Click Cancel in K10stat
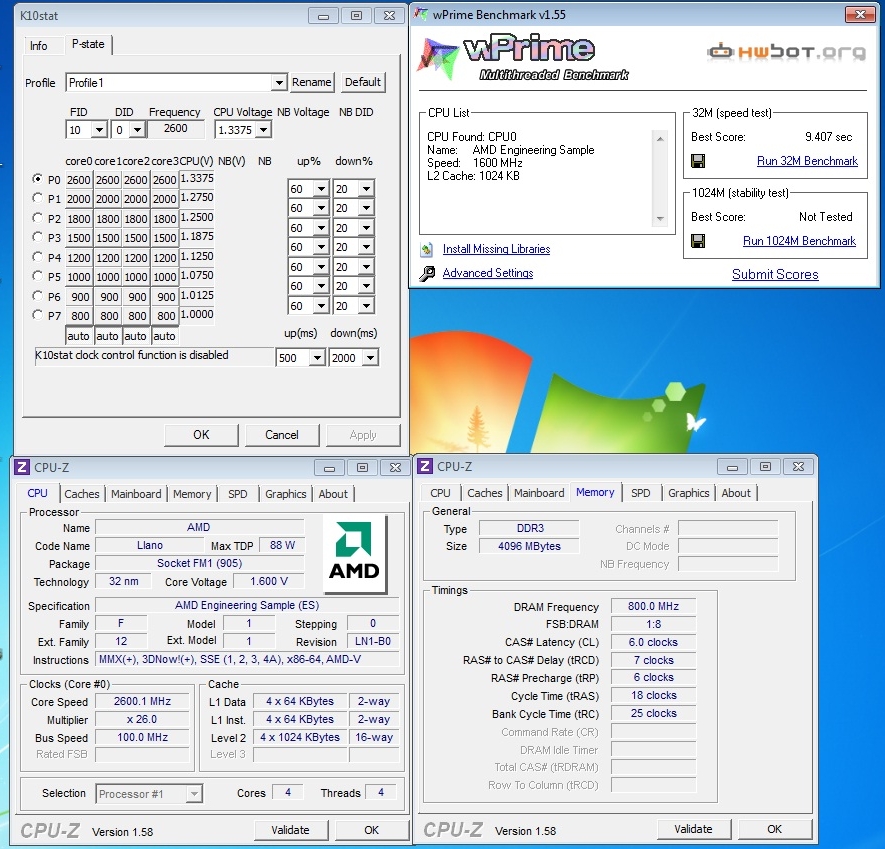 coord(282,435)
